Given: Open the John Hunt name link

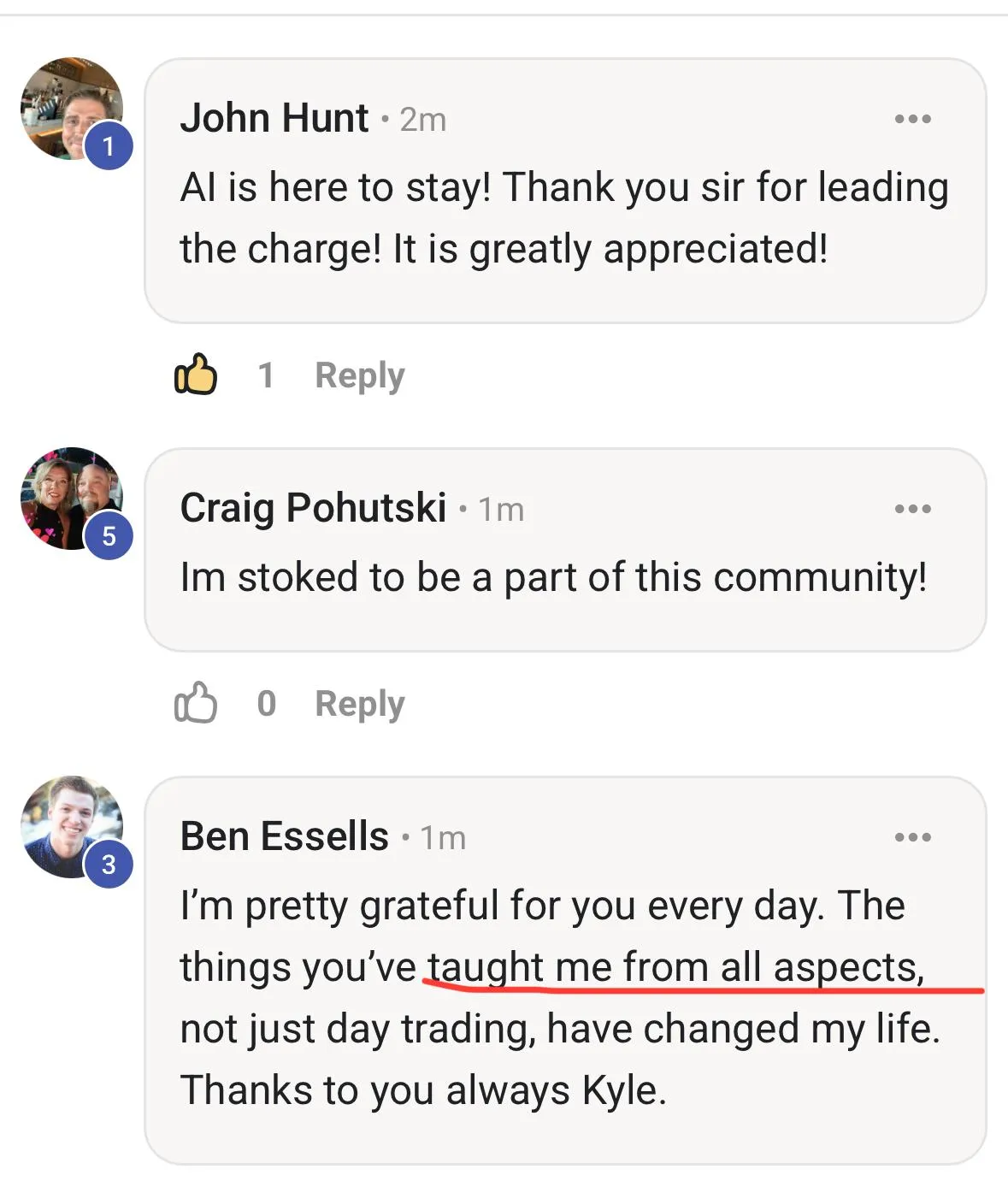Looking at the screenshot, I should click(274, 118).
